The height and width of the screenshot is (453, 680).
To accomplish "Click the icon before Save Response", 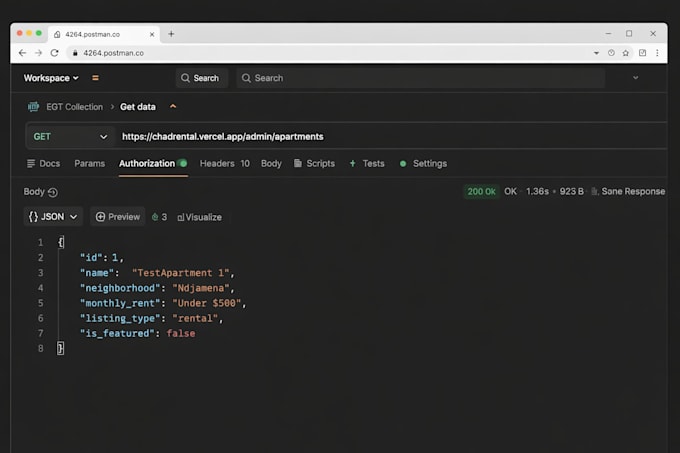I will point(595,191).
